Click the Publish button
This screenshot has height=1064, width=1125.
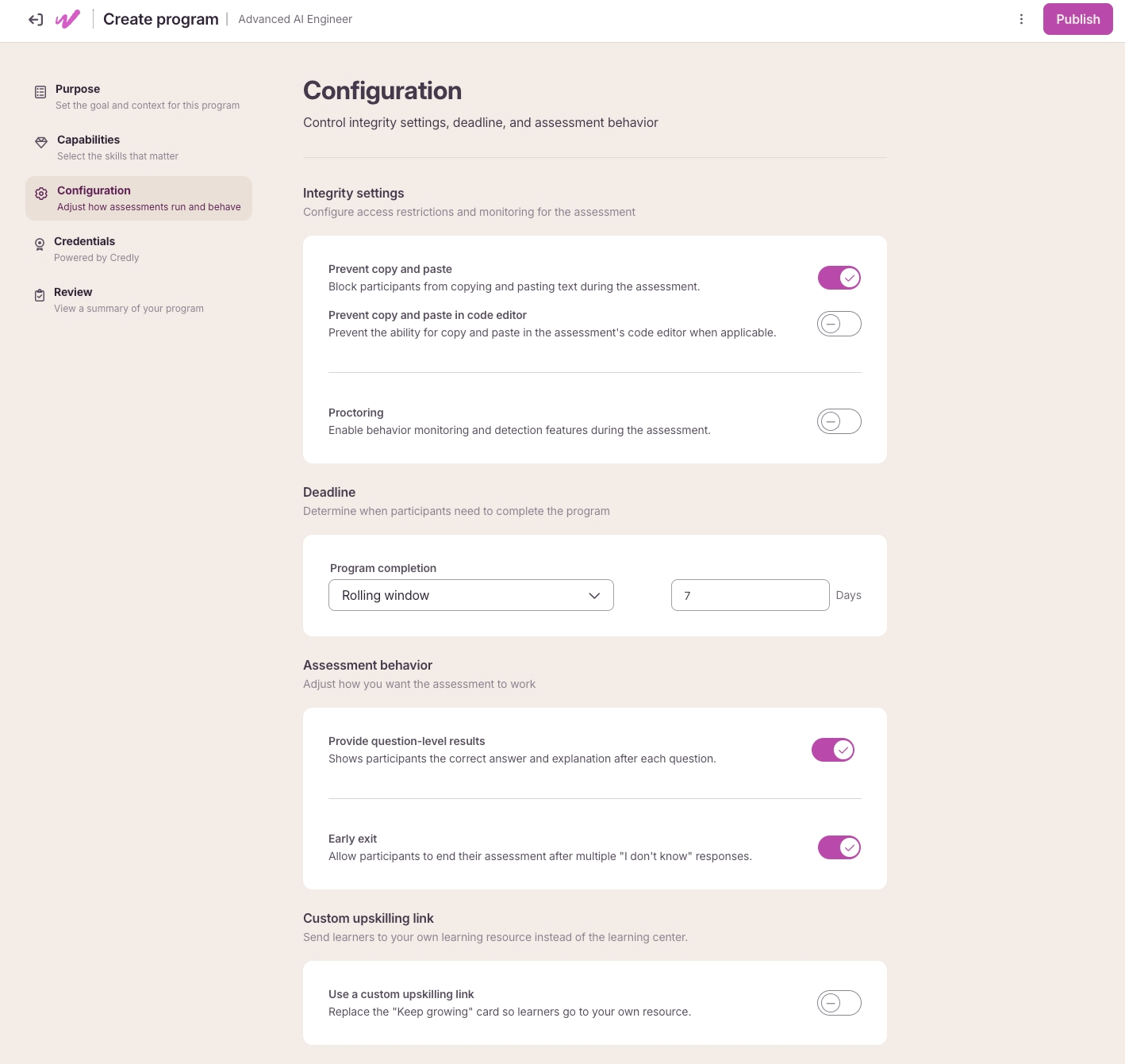coord(1078,19)
